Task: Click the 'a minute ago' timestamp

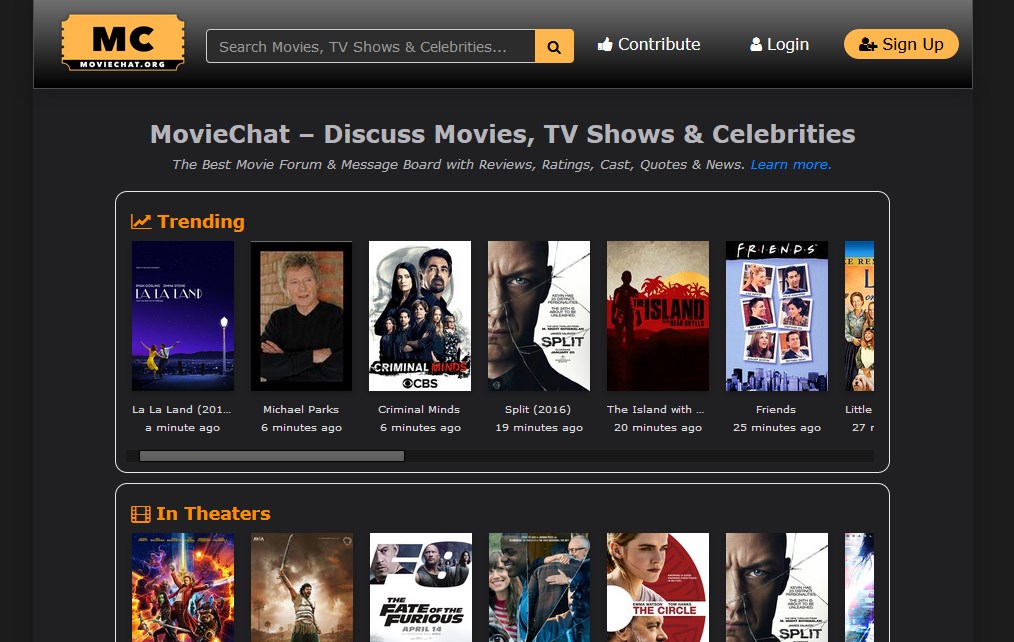Action: point(182,427)
